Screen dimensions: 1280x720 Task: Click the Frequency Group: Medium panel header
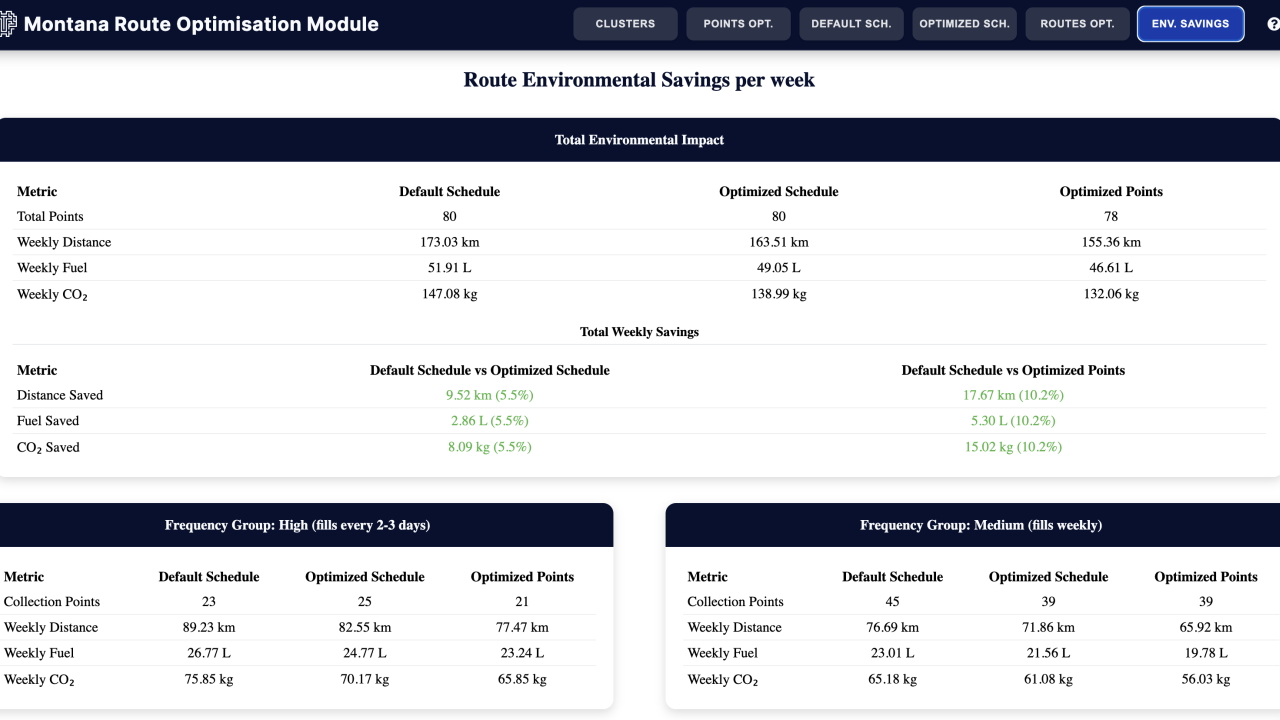981,524
